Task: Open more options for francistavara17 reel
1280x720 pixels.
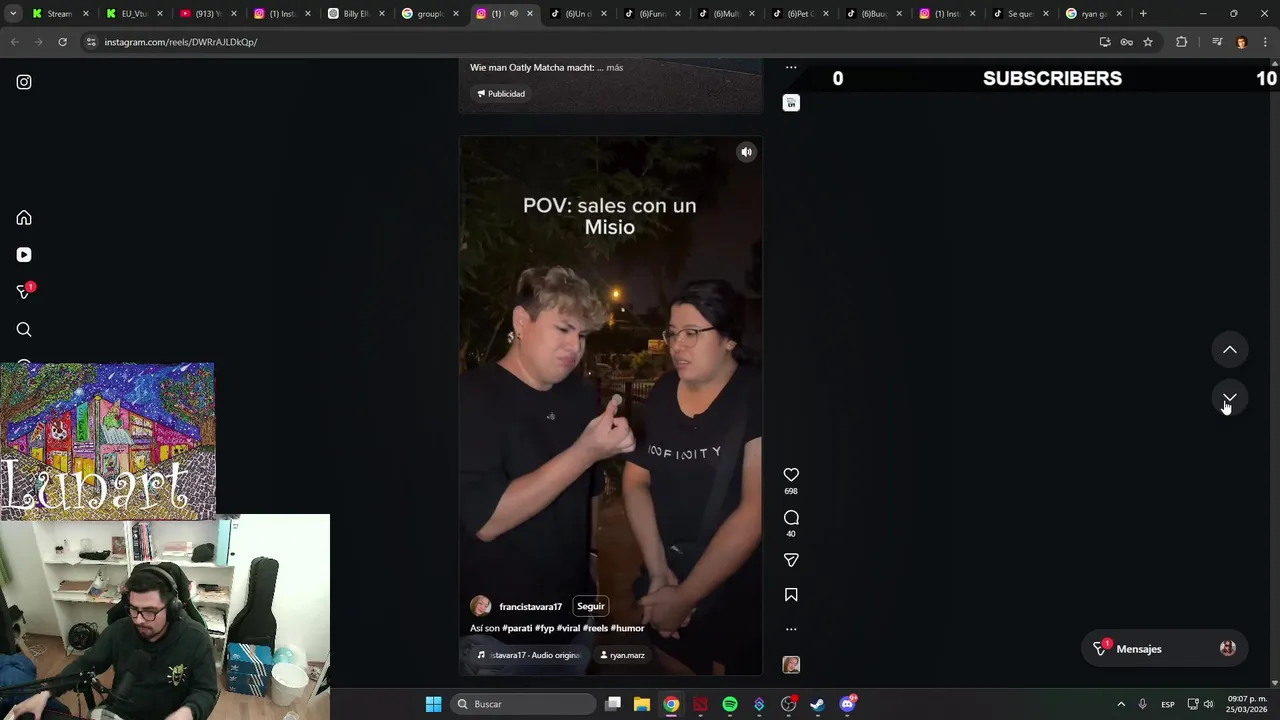Action: 791,629
